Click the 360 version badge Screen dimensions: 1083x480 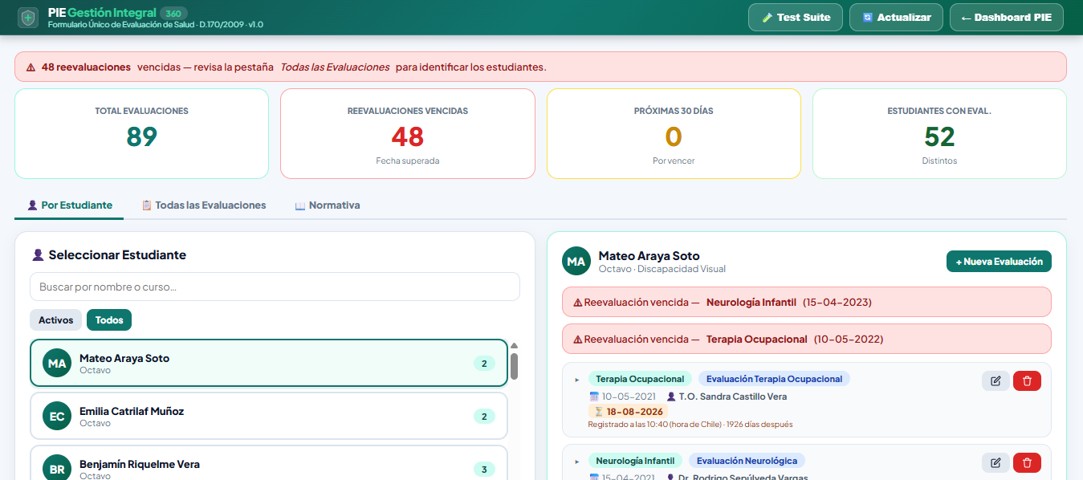tap(173, 12)
